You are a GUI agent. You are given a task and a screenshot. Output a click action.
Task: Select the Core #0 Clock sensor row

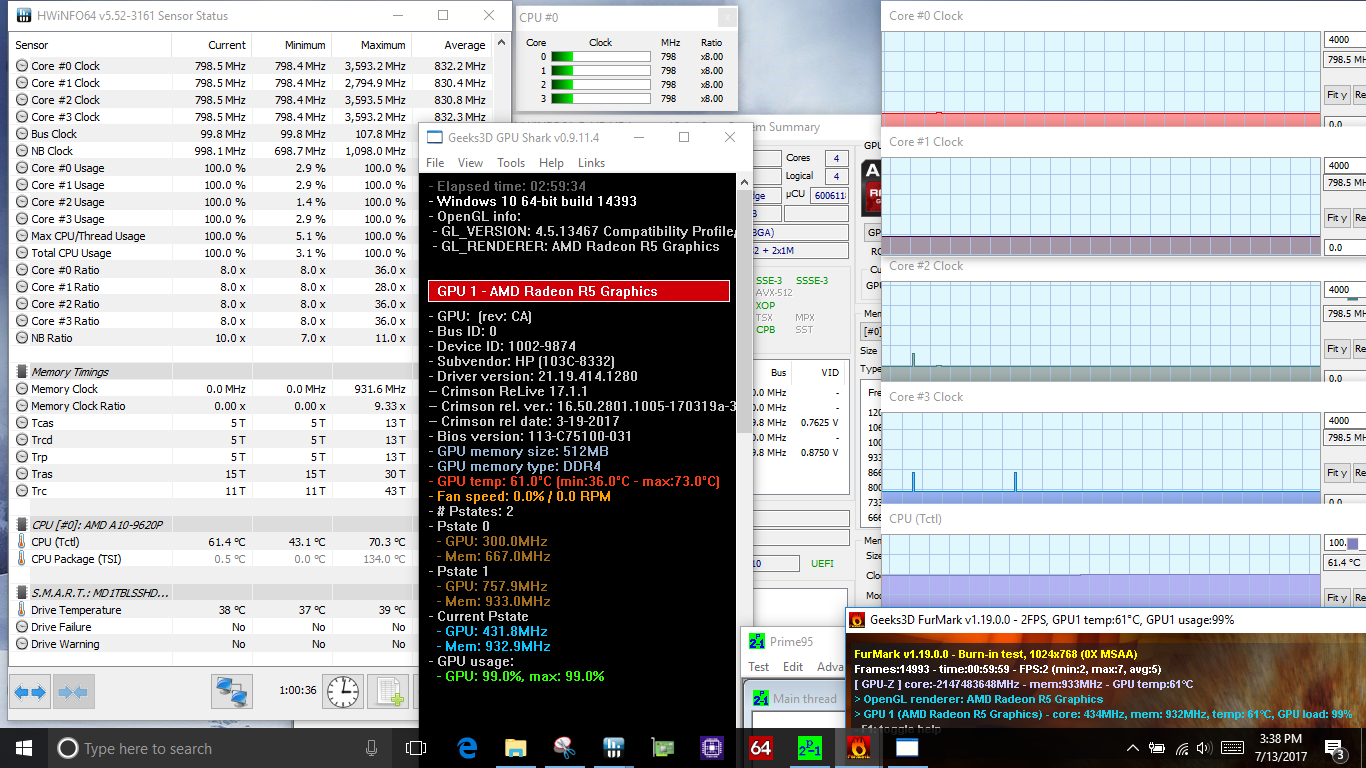(x=252, y=66)
